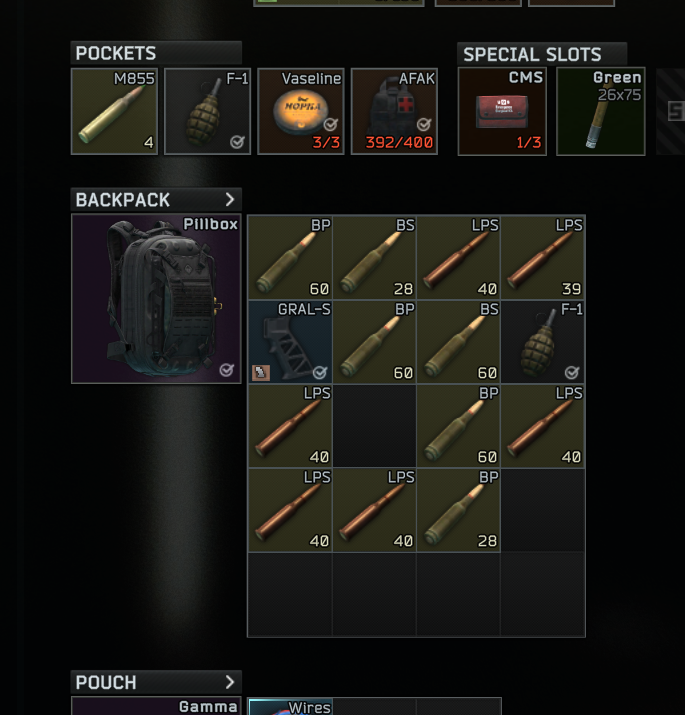Click the Green 26x75 flare cartridge
685x715 pixels.
coord(601,111)
